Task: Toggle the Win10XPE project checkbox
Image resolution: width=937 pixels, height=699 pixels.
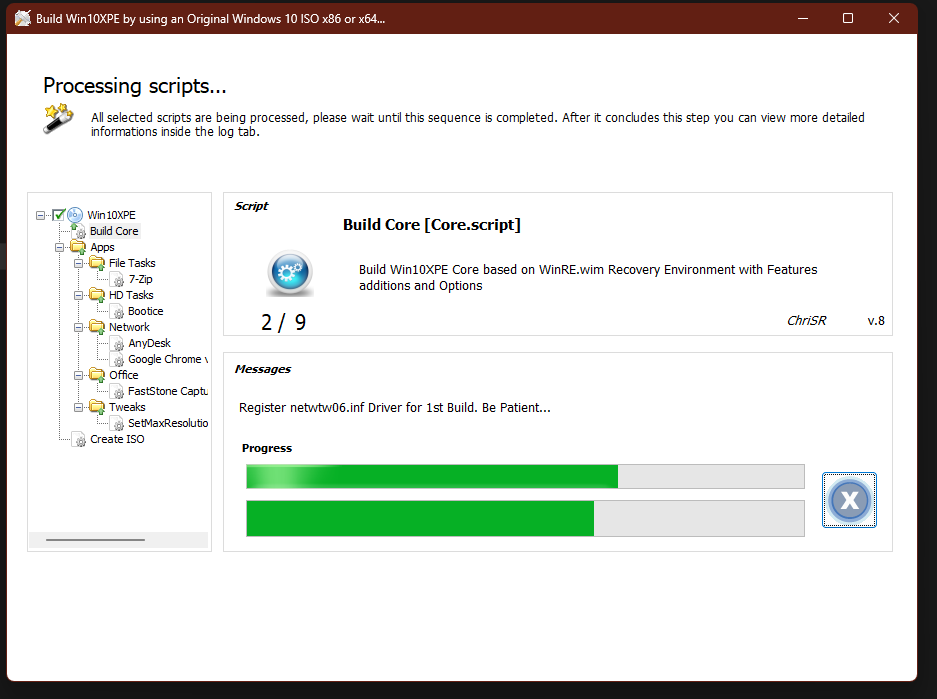Action: (59, 214)
